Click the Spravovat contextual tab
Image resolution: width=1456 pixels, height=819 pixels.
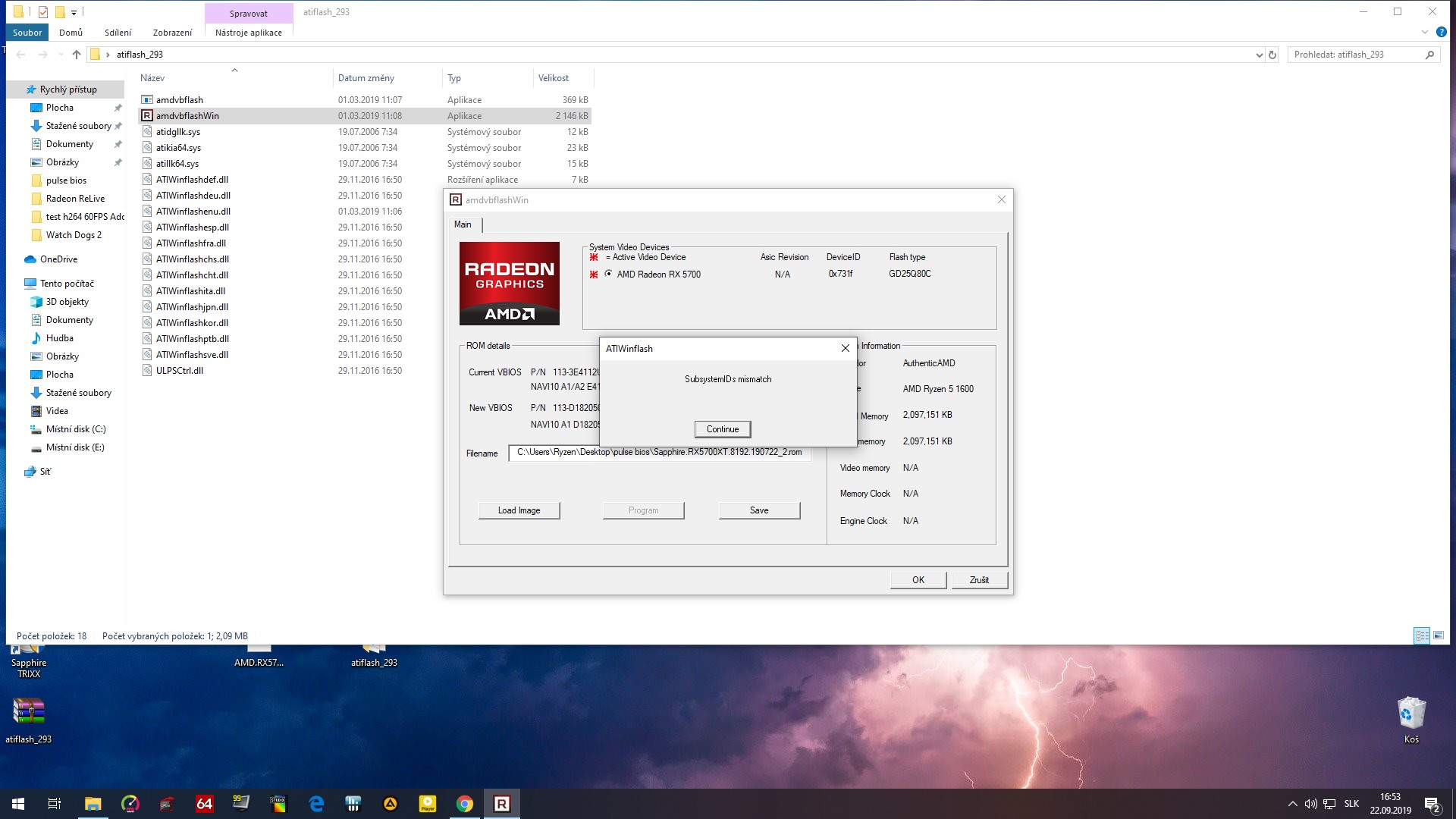pyautogui.click(x=249, y=13)
